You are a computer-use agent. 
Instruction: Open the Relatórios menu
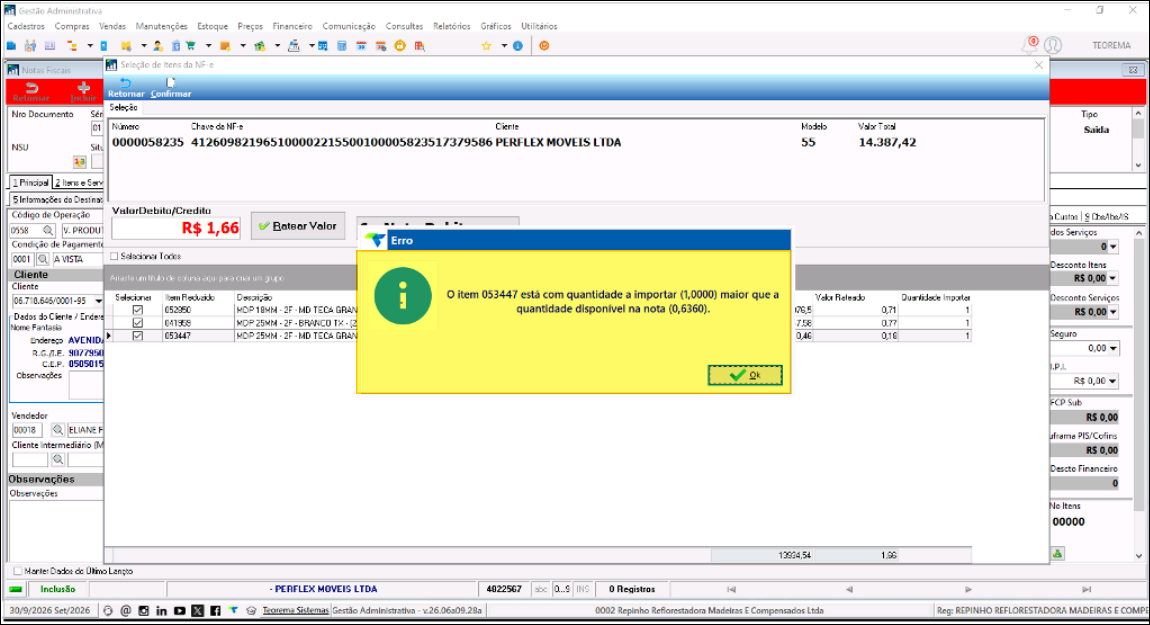(452, 26)
